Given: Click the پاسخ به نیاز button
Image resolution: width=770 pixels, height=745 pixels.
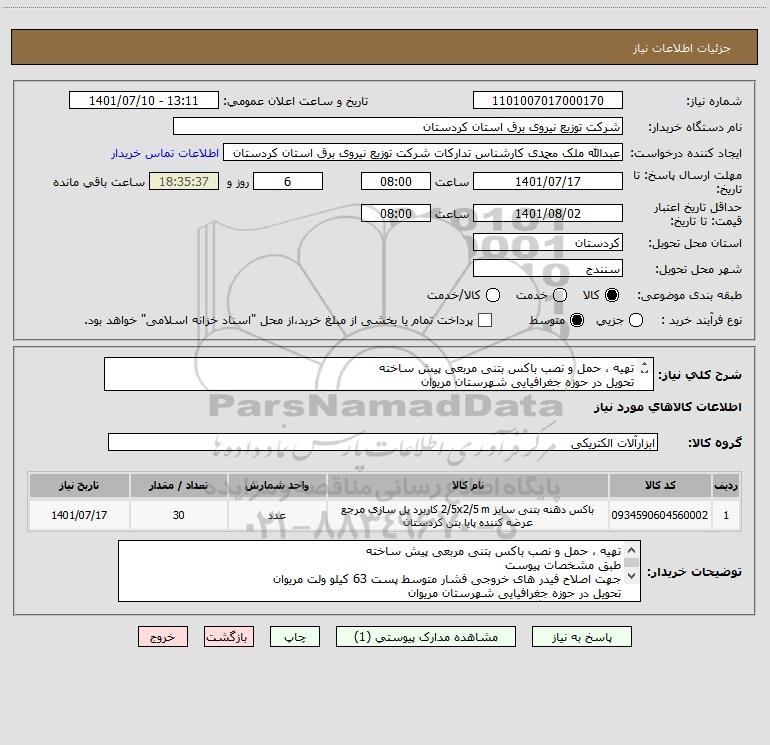Looking at the screenshot, I should click(581, 636).
